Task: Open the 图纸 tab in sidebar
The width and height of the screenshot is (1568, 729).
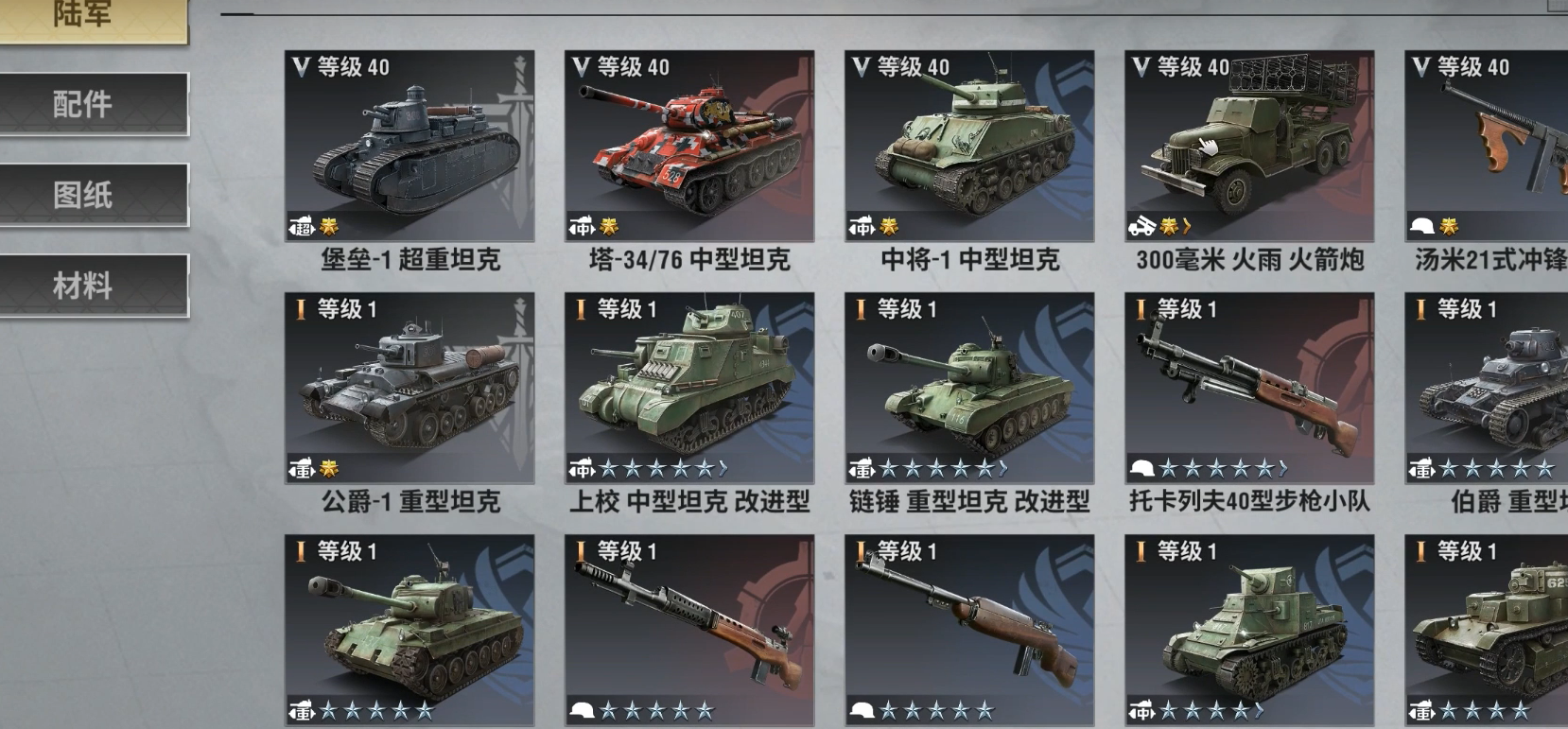Action: coord(82,194)
